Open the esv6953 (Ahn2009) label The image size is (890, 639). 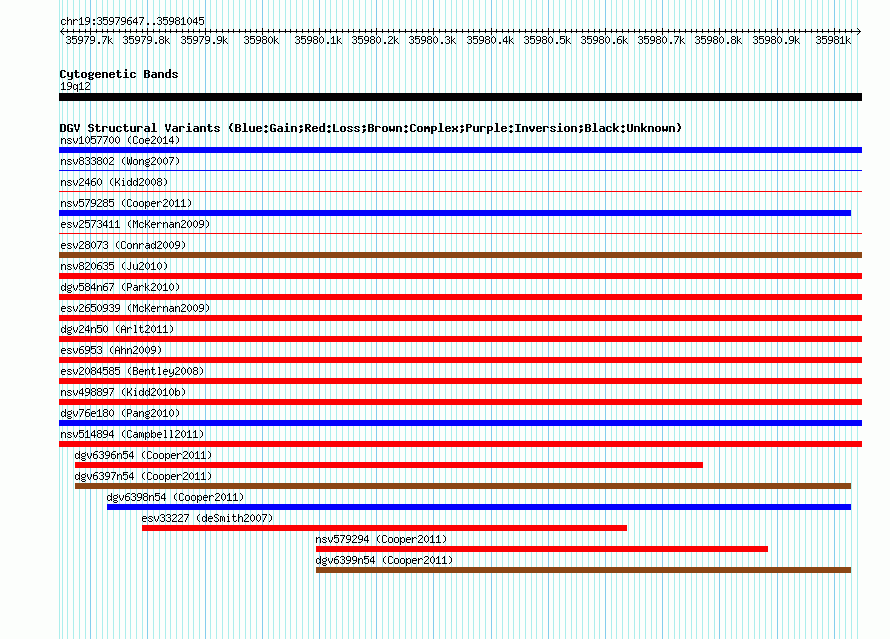pos(111,350)
